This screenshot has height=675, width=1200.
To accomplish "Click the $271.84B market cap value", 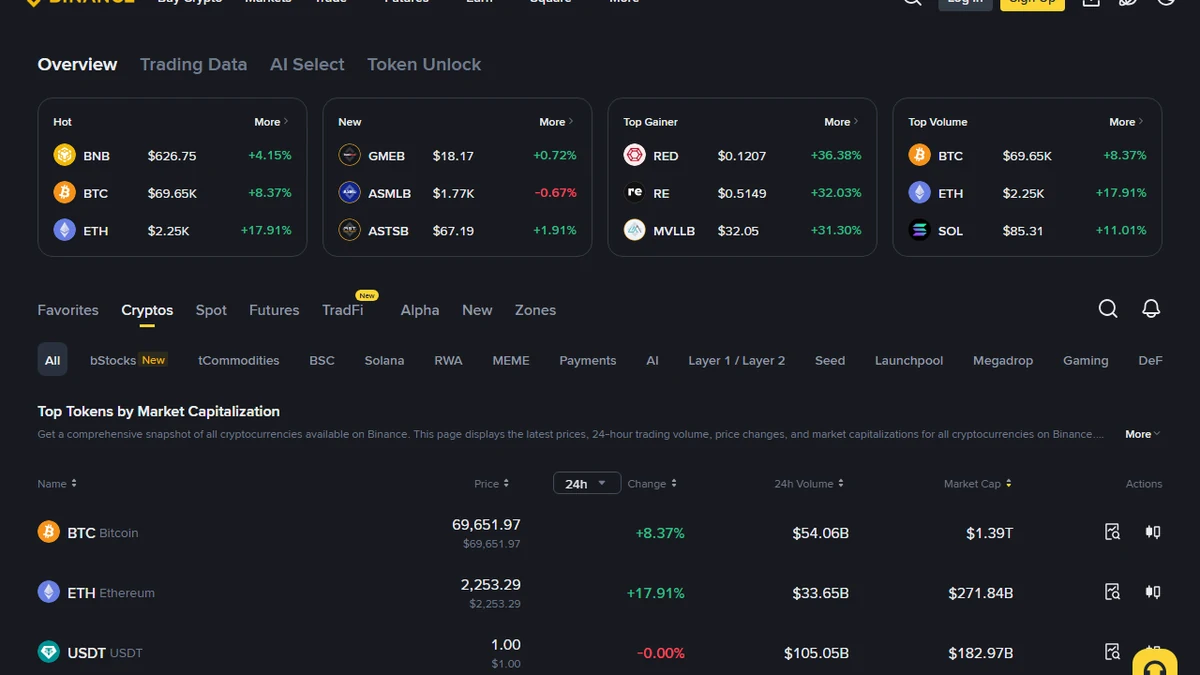I will click(981, 593).
